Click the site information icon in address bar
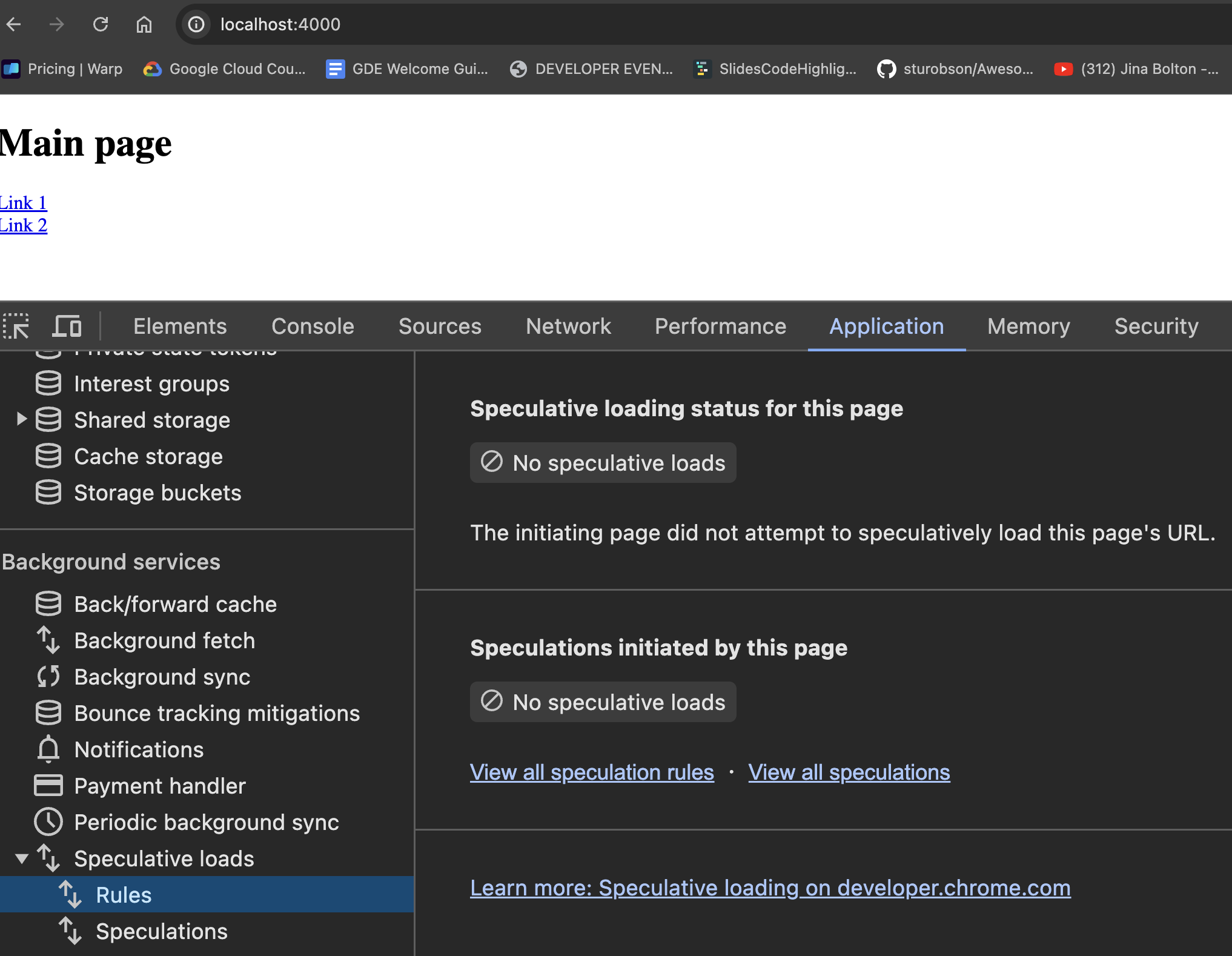Viewport: 1232px width, 956px height. (x=196, y=24)
